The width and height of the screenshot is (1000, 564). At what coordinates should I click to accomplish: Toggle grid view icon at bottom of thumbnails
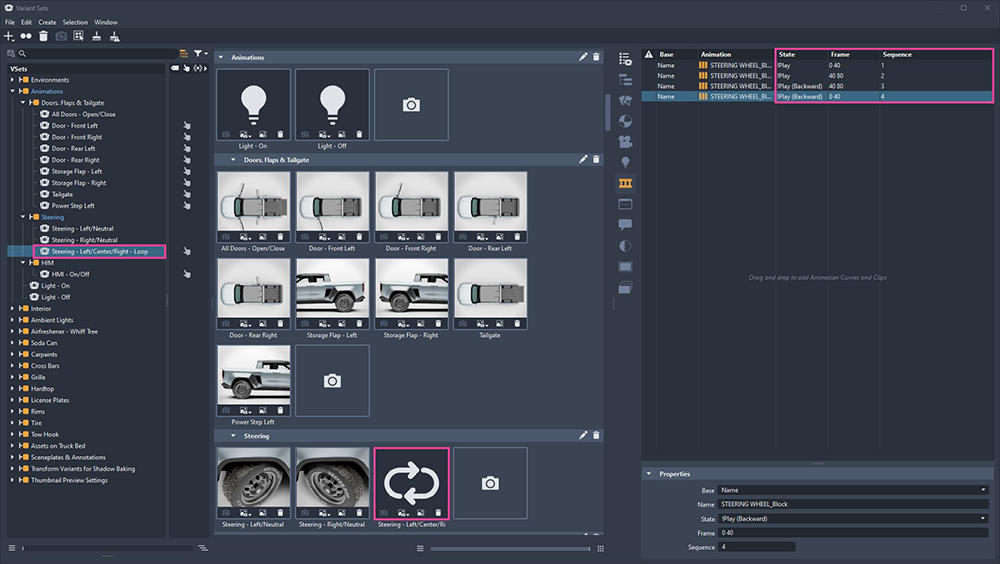point(600,548)
